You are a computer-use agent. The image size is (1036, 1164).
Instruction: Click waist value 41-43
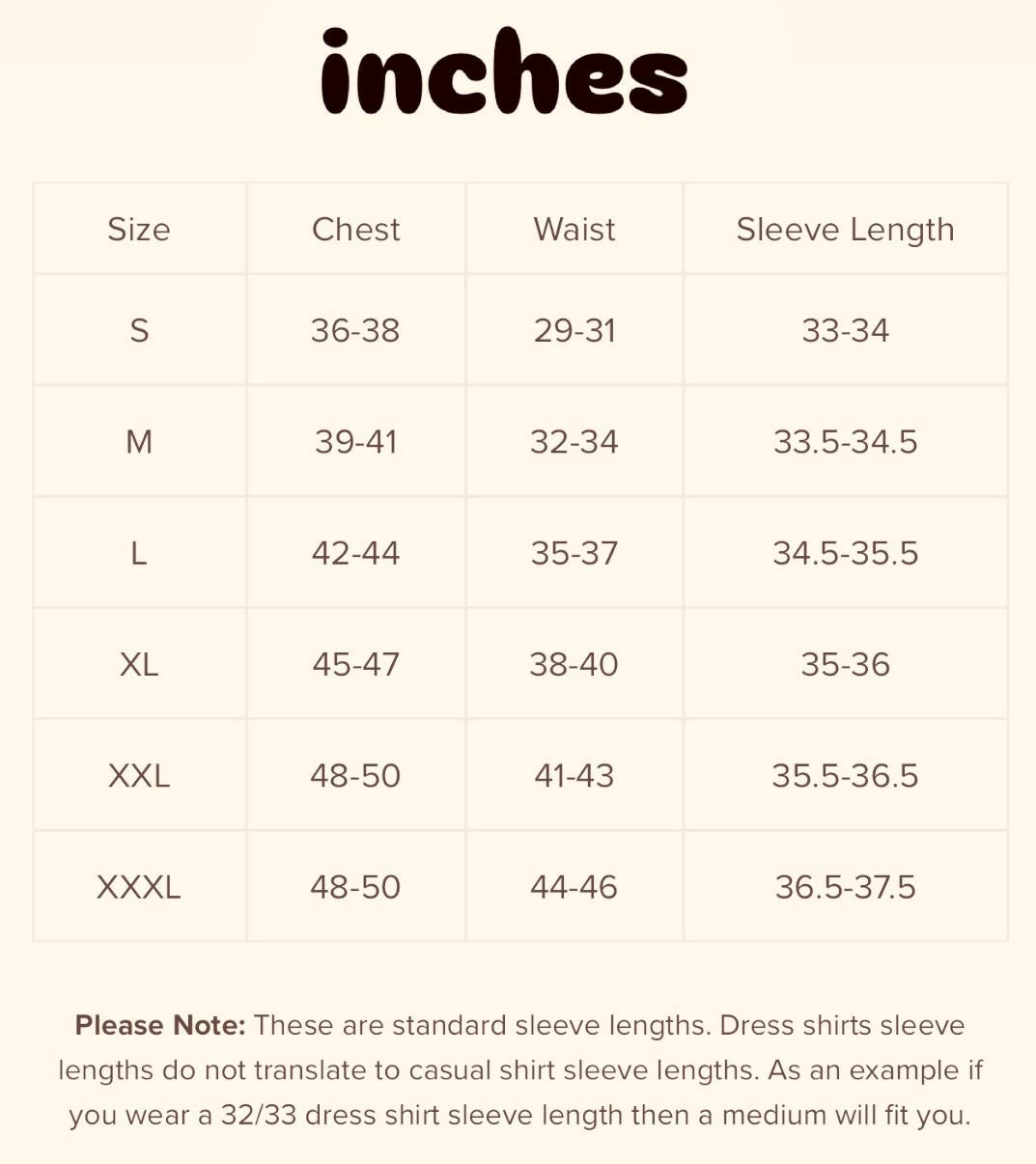click(x=574, y=775)
